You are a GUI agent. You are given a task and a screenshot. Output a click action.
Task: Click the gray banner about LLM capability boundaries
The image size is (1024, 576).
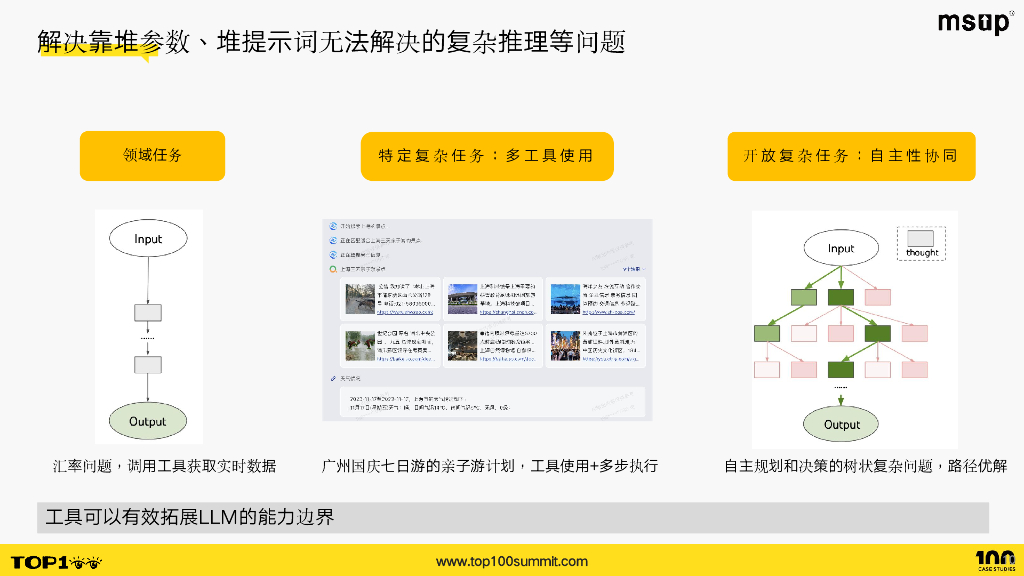512,516
